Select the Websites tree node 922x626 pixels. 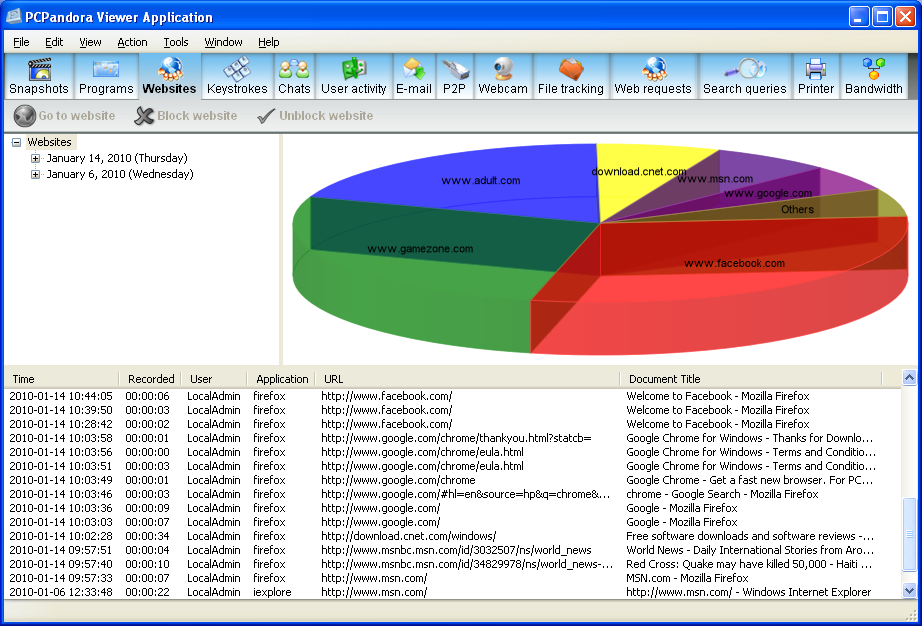click(x=49, y=142)
